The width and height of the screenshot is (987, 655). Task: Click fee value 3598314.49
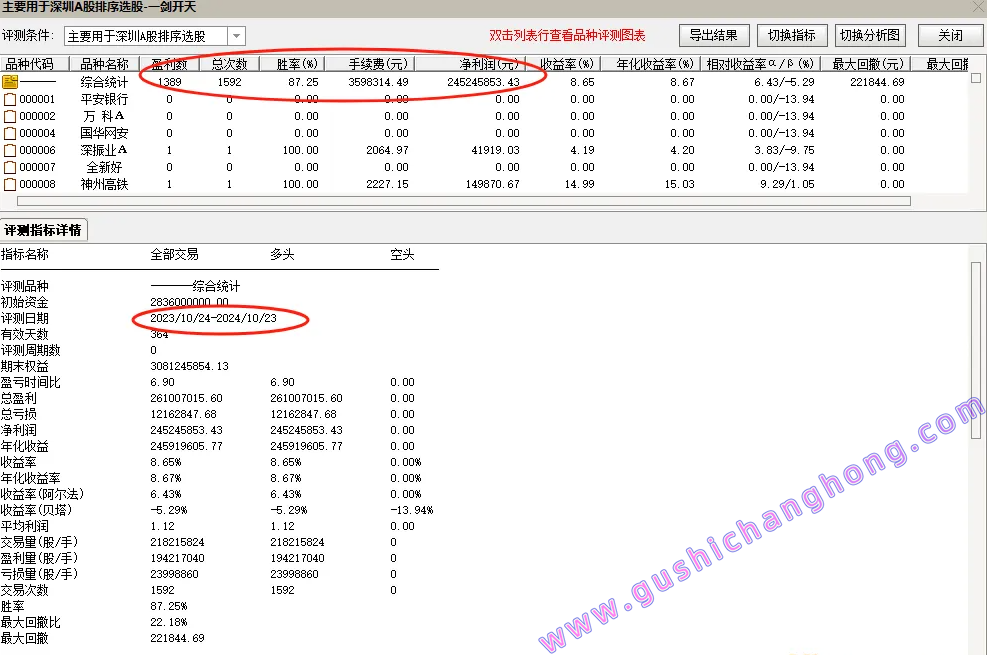[x=378, y=82]
